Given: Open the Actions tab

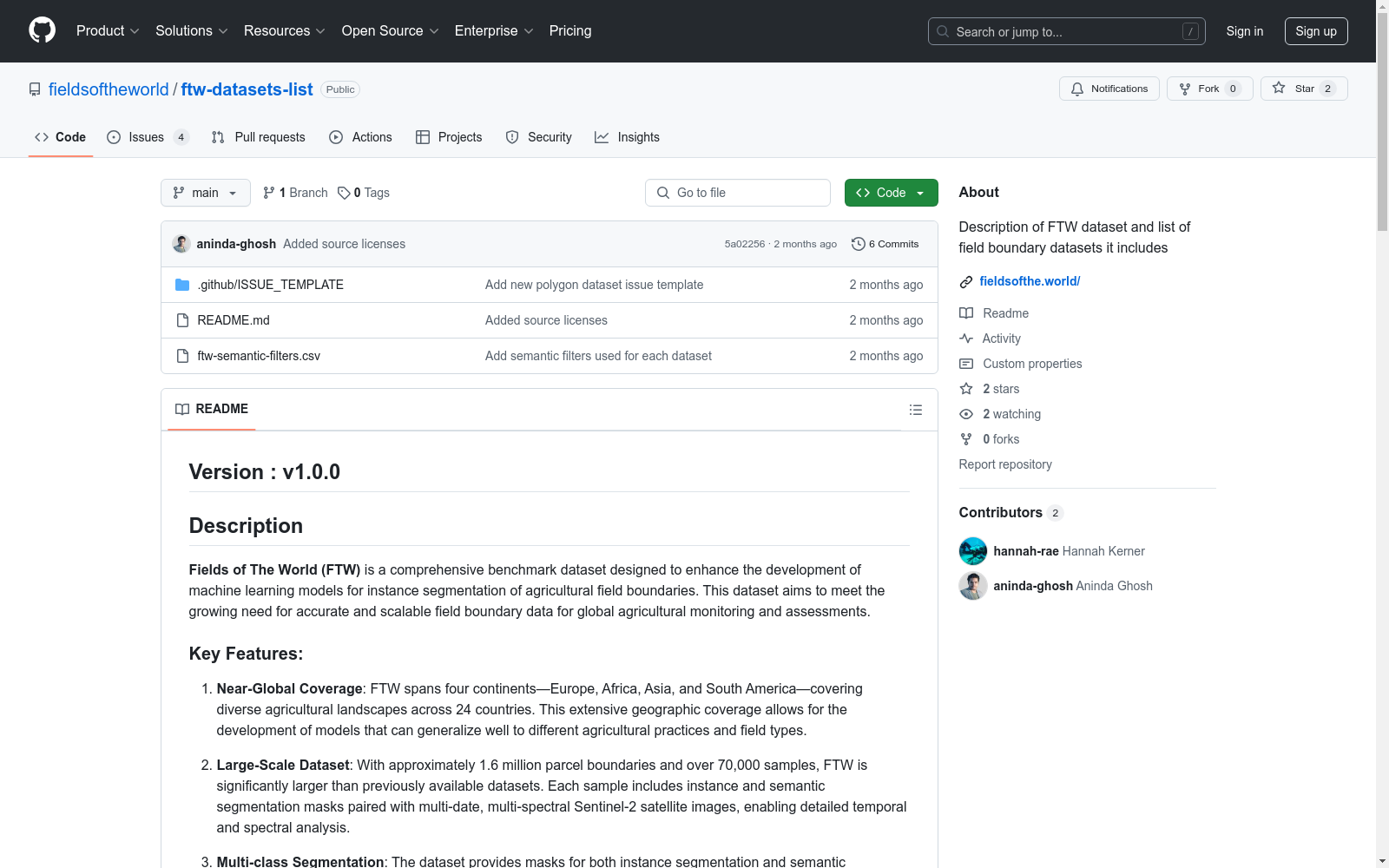Looking at the screenshot, I should (x=360, y=137).
